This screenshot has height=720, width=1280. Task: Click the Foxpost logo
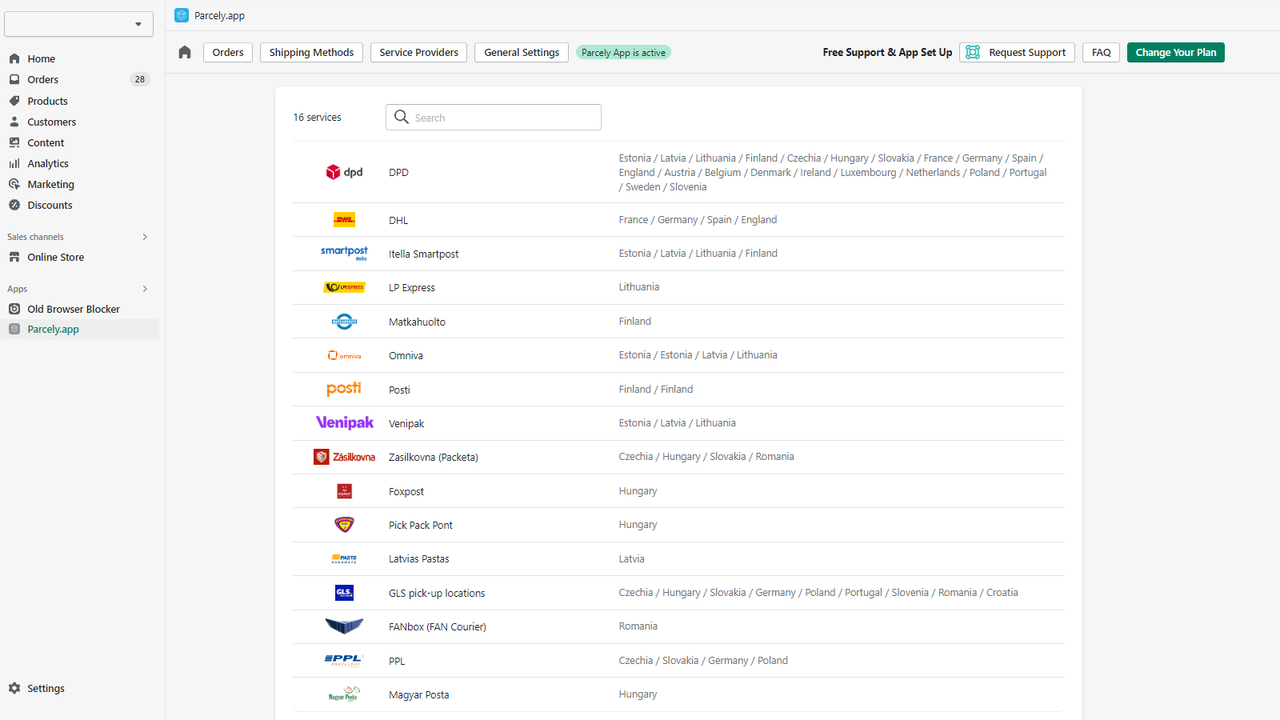(344, 491)
